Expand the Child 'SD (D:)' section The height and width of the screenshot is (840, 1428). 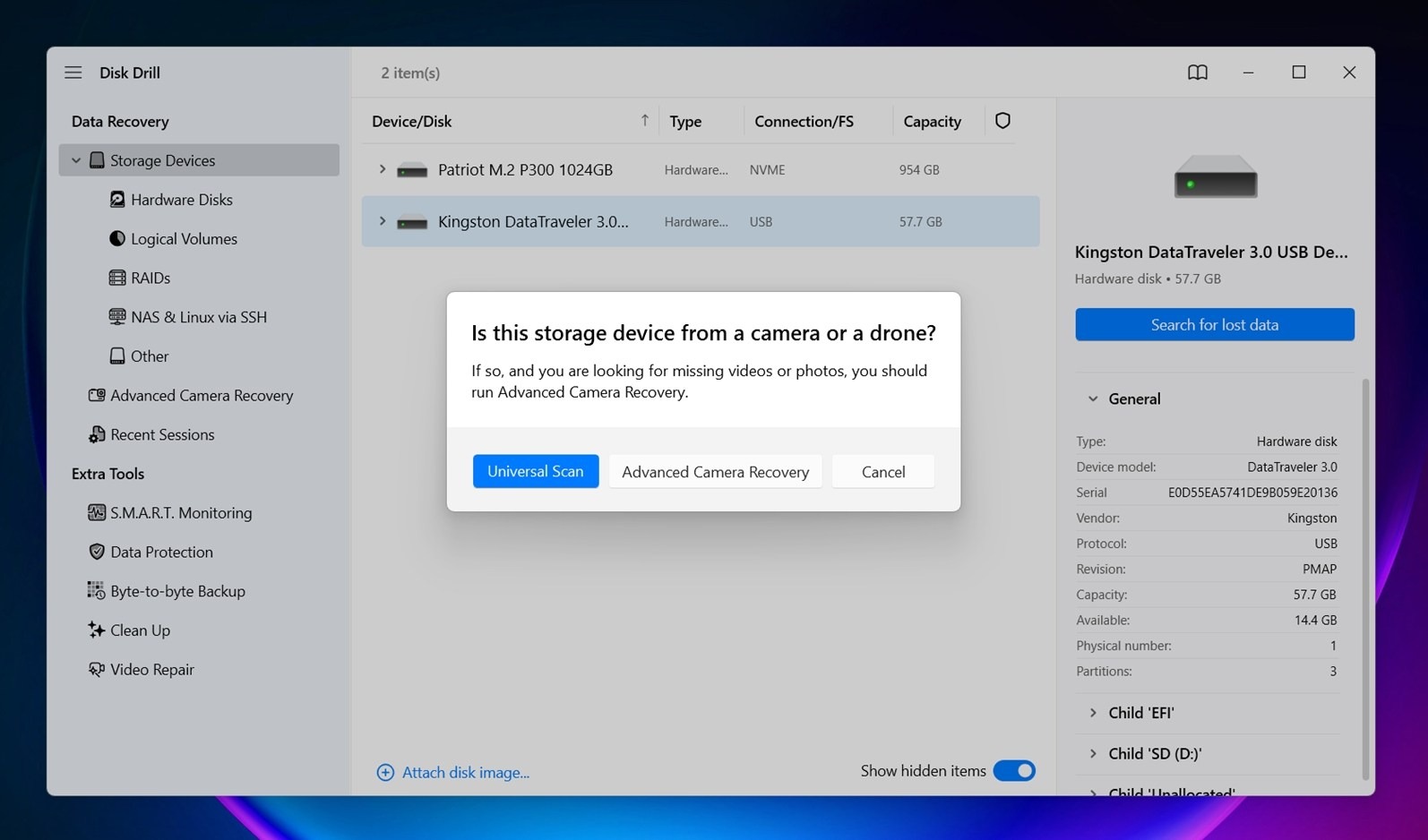pos(1093,754)
